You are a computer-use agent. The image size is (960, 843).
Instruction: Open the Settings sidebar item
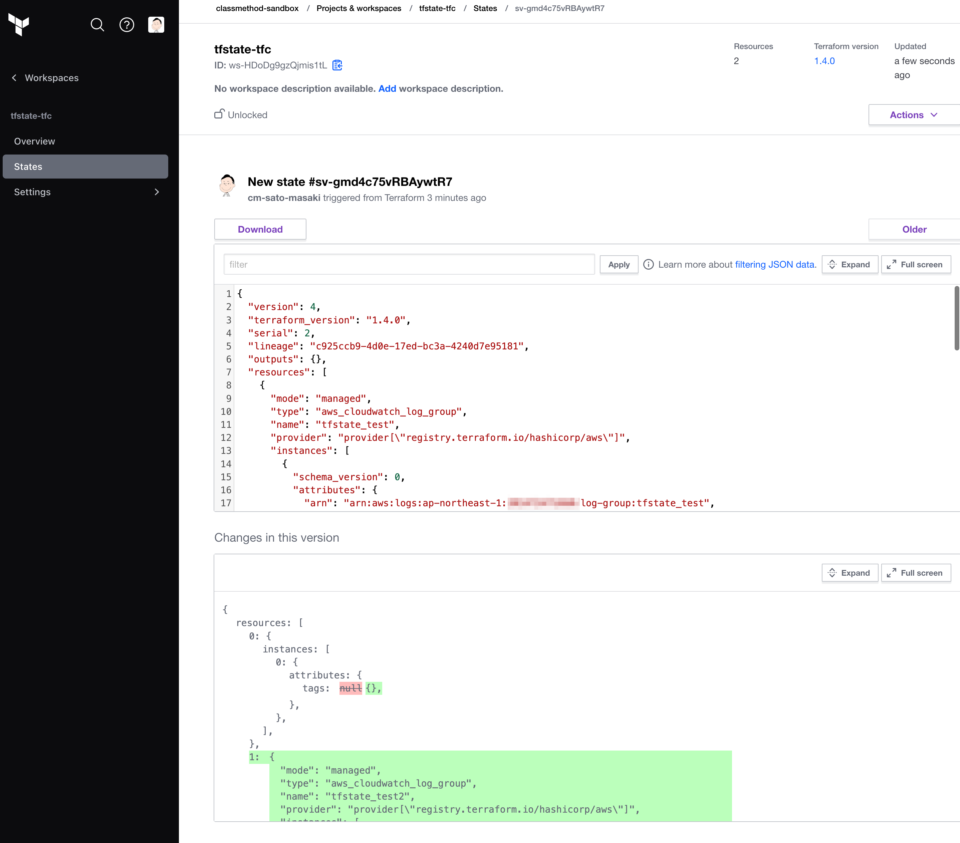click(x=85, y=192)
